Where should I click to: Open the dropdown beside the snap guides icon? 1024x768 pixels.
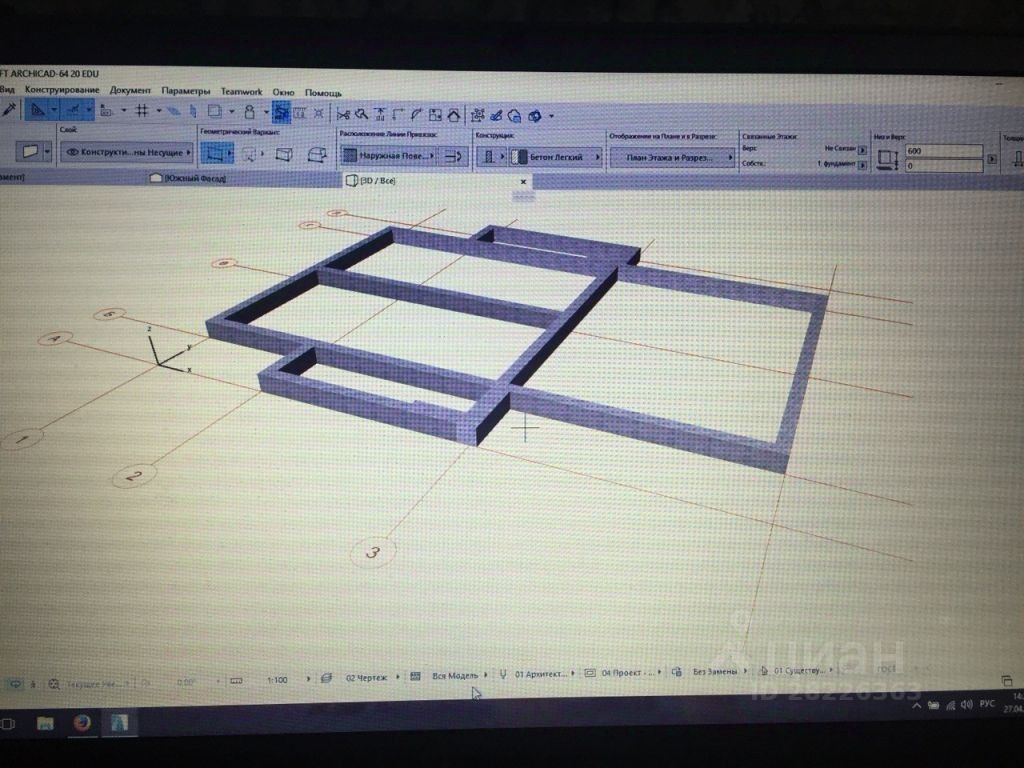coord(89,110)
